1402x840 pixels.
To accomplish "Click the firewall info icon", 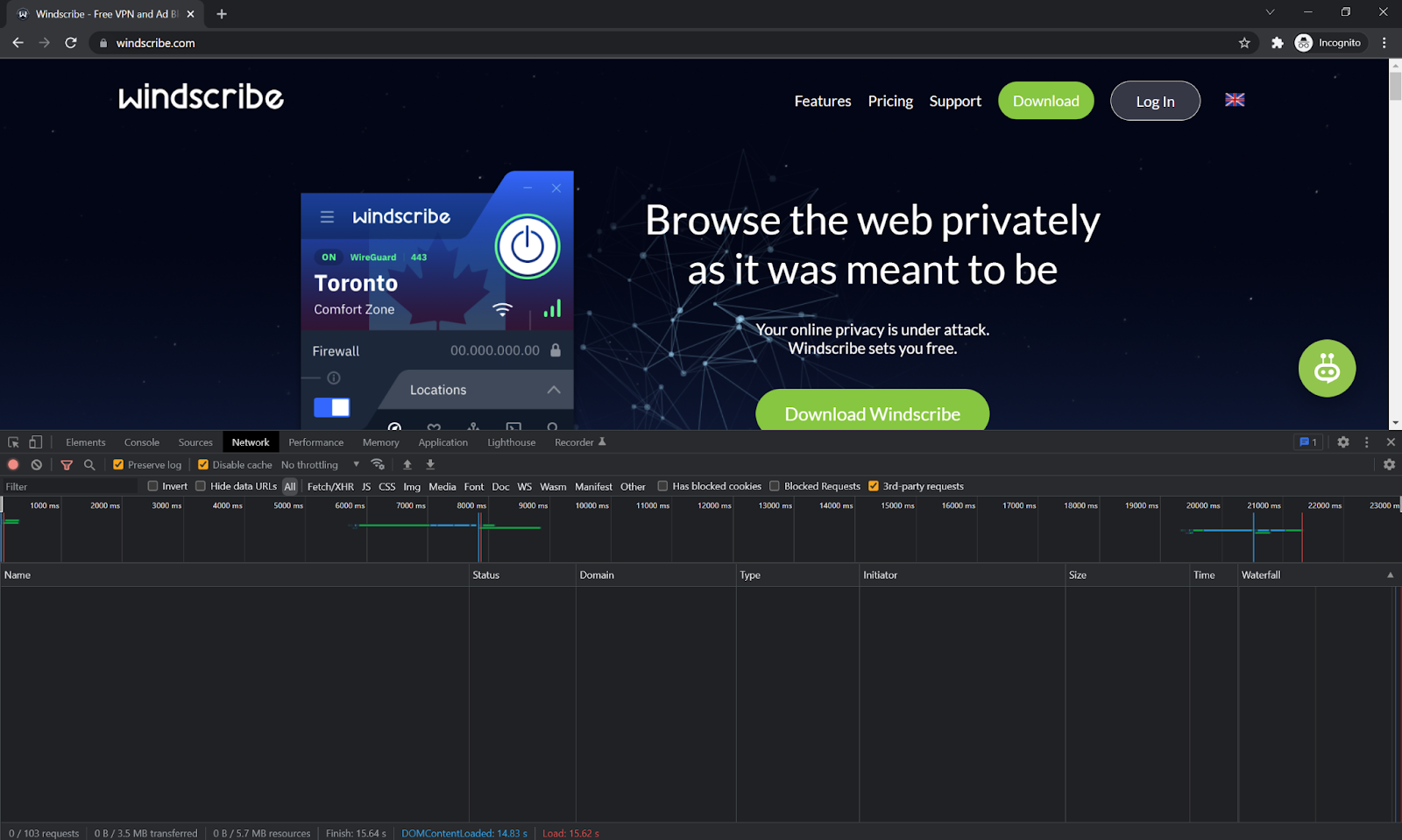I will [x=334, y=378].
